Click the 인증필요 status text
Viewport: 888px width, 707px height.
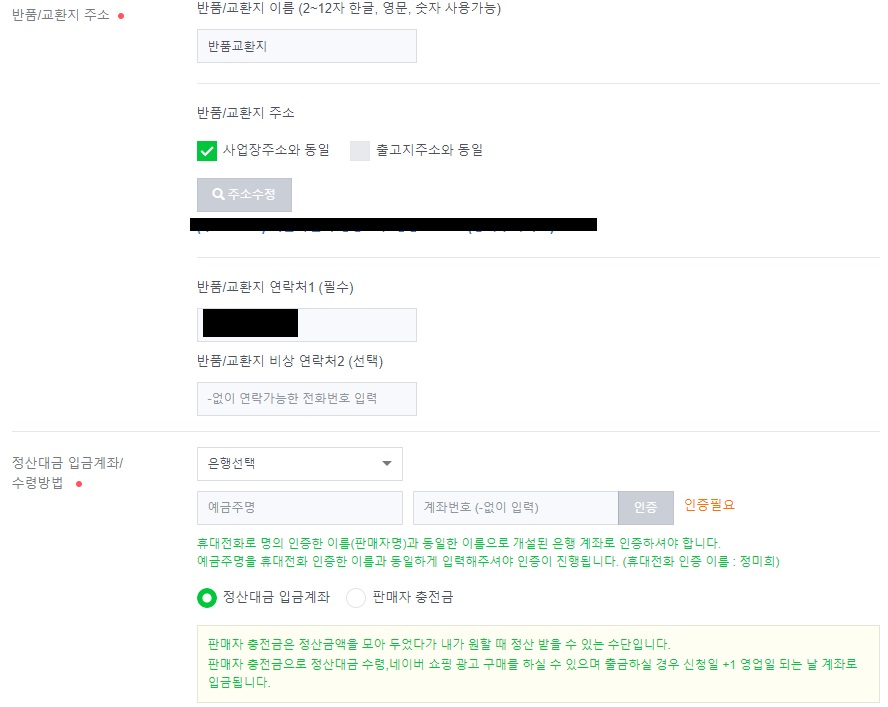[709, 504]
